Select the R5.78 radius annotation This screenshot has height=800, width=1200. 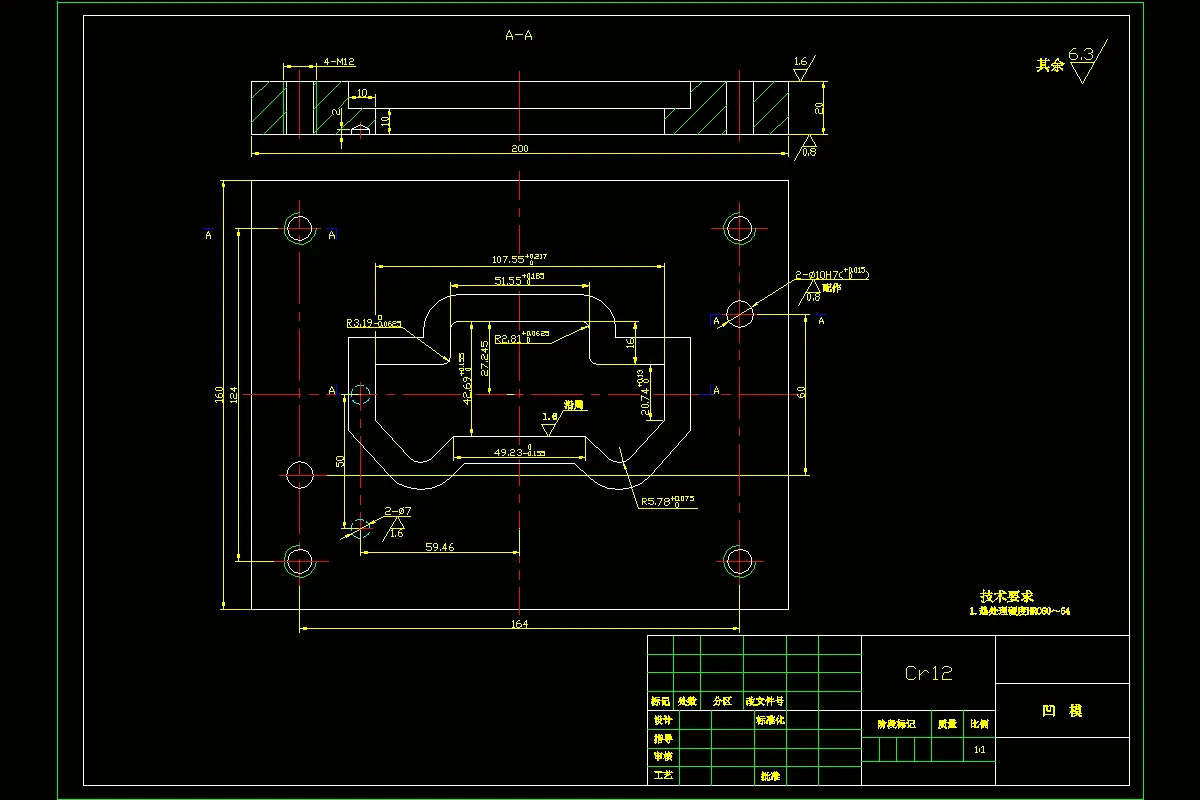pyautogui.click(x=667, y=501)
